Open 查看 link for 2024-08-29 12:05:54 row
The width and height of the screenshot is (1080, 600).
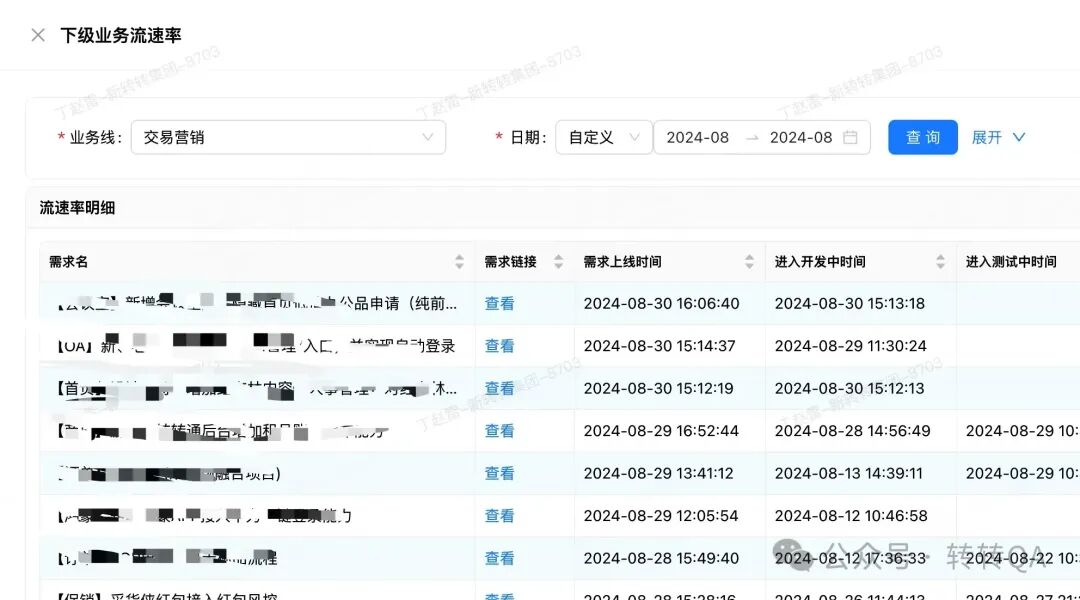tap(499, 516)
